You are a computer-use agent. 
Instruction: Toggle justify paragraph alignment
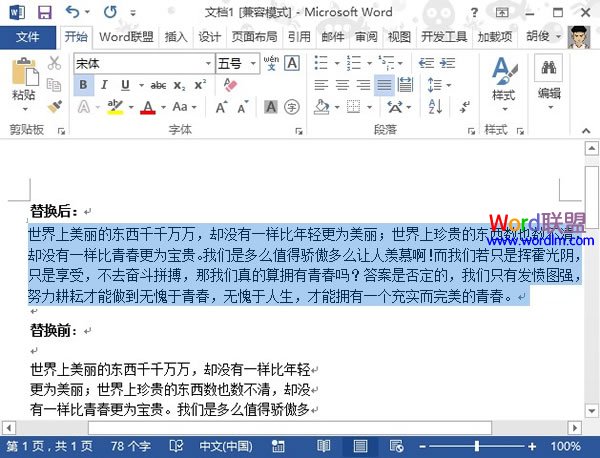(383, 85)
